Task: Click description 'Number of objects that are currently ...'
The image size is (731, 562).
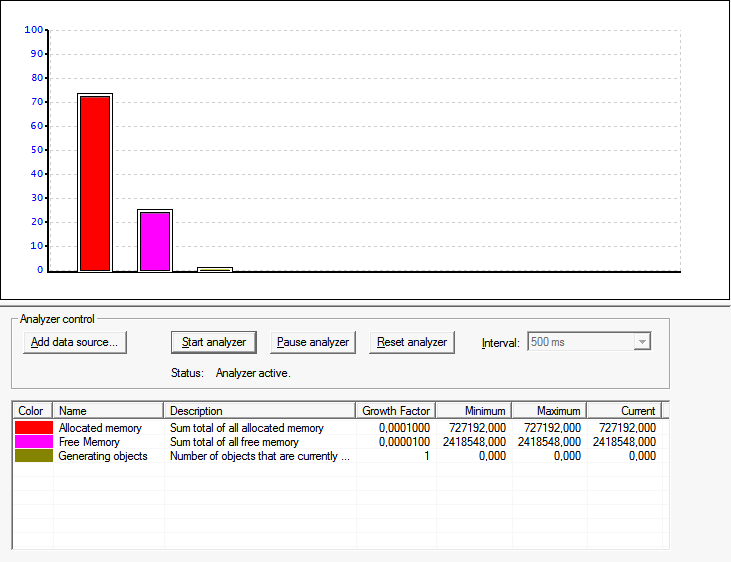Action: (260, 456)
